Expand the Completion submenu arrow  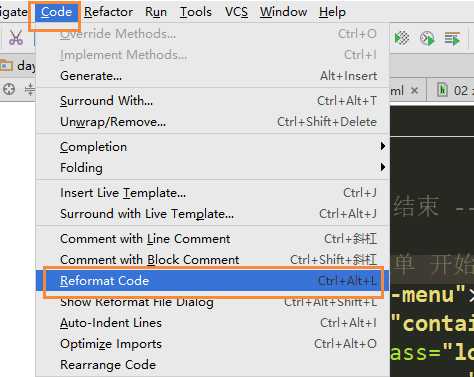tap(383, 146)
